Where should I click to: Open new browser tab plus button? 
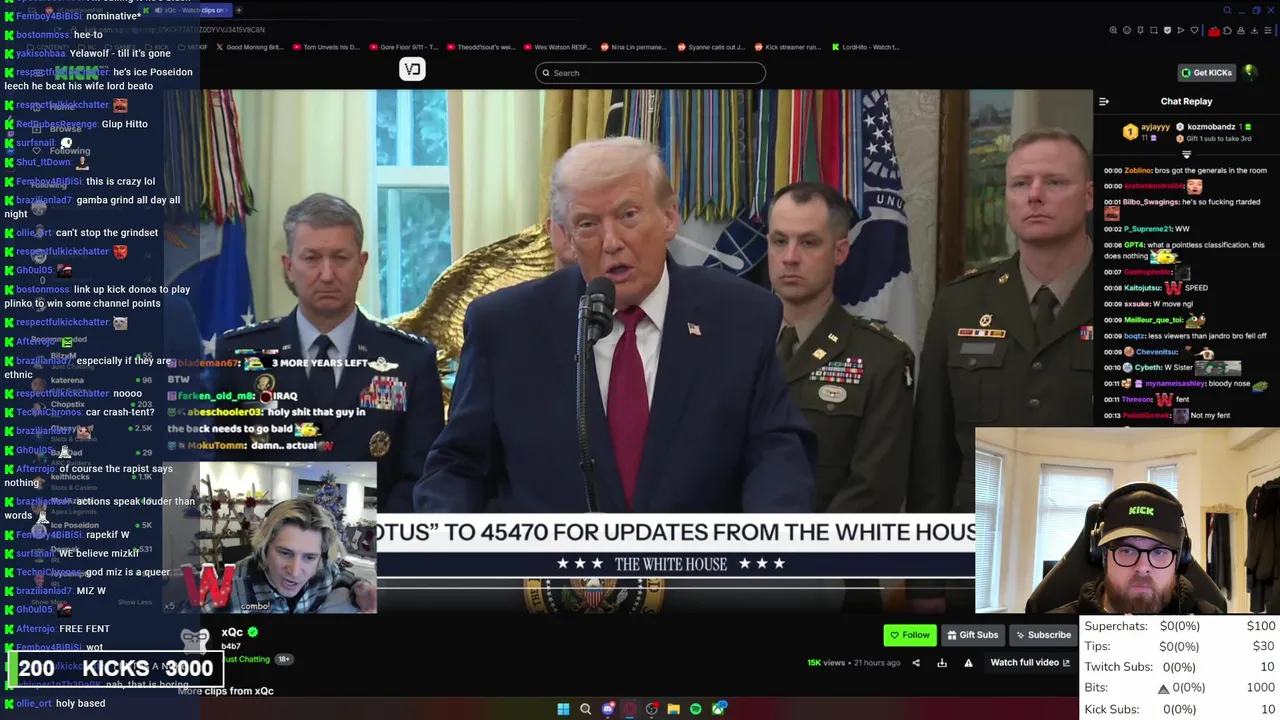pos(238,10)
